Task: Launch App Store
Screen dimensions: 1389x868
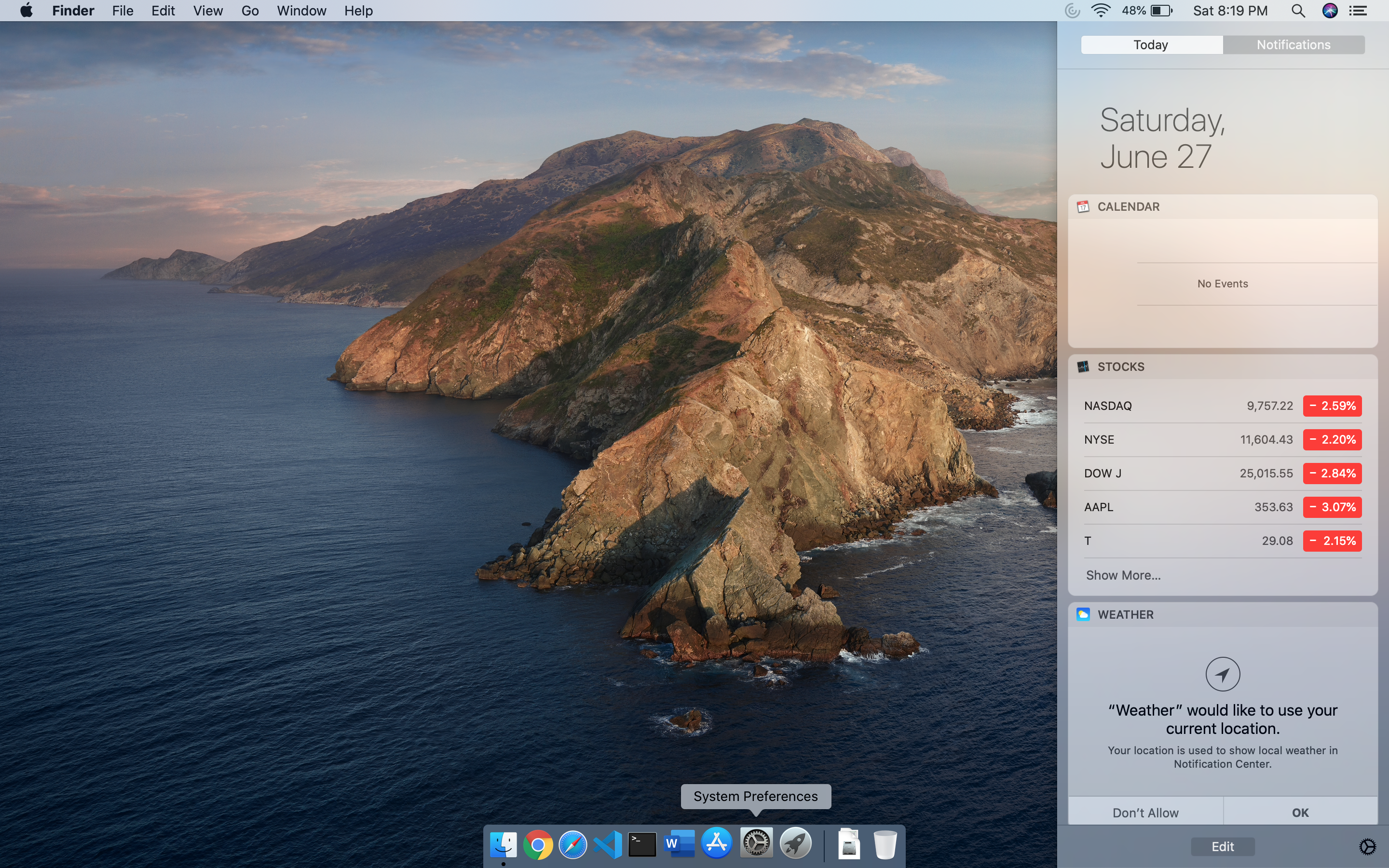Action: [x=718, y=843]
